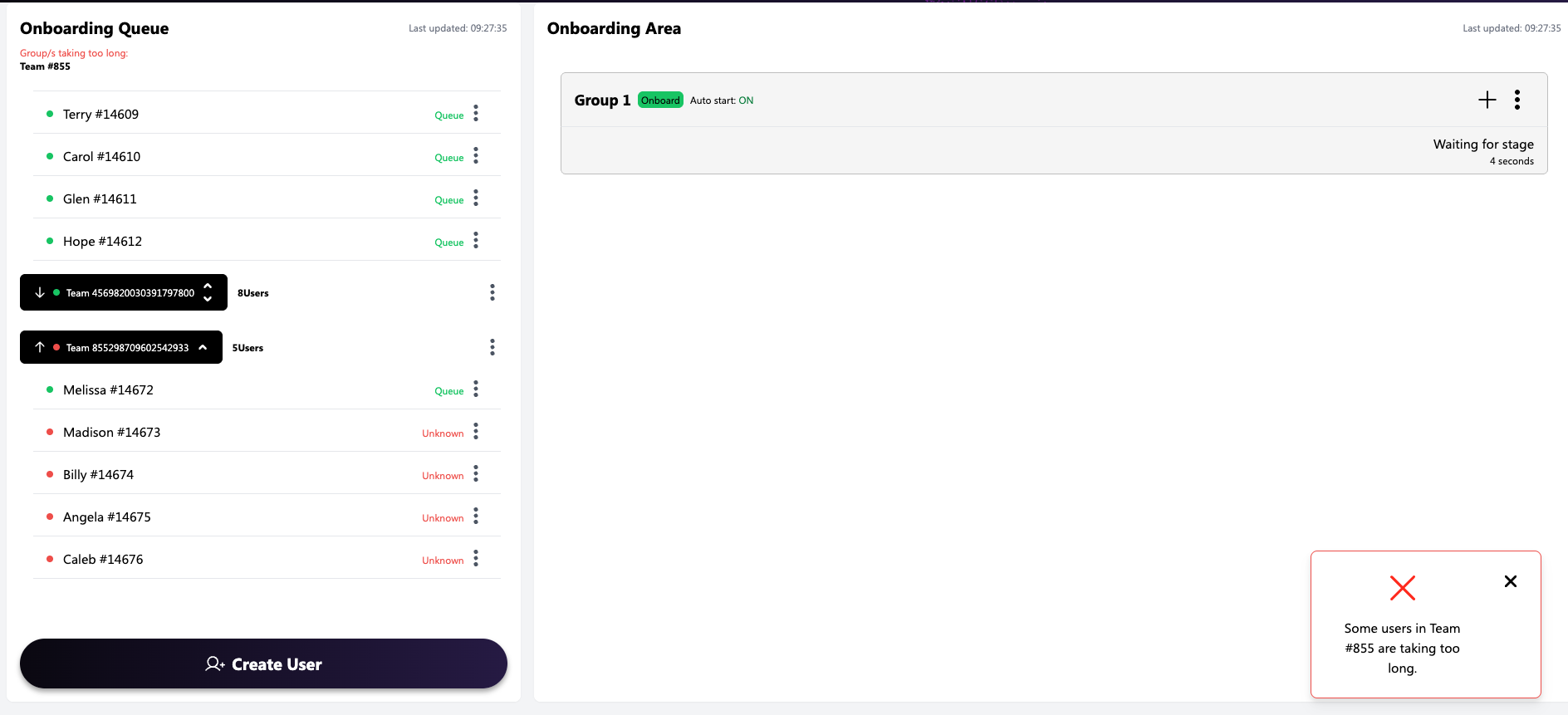Open the options menu for Team 4569820030391797800

point(492,292)
